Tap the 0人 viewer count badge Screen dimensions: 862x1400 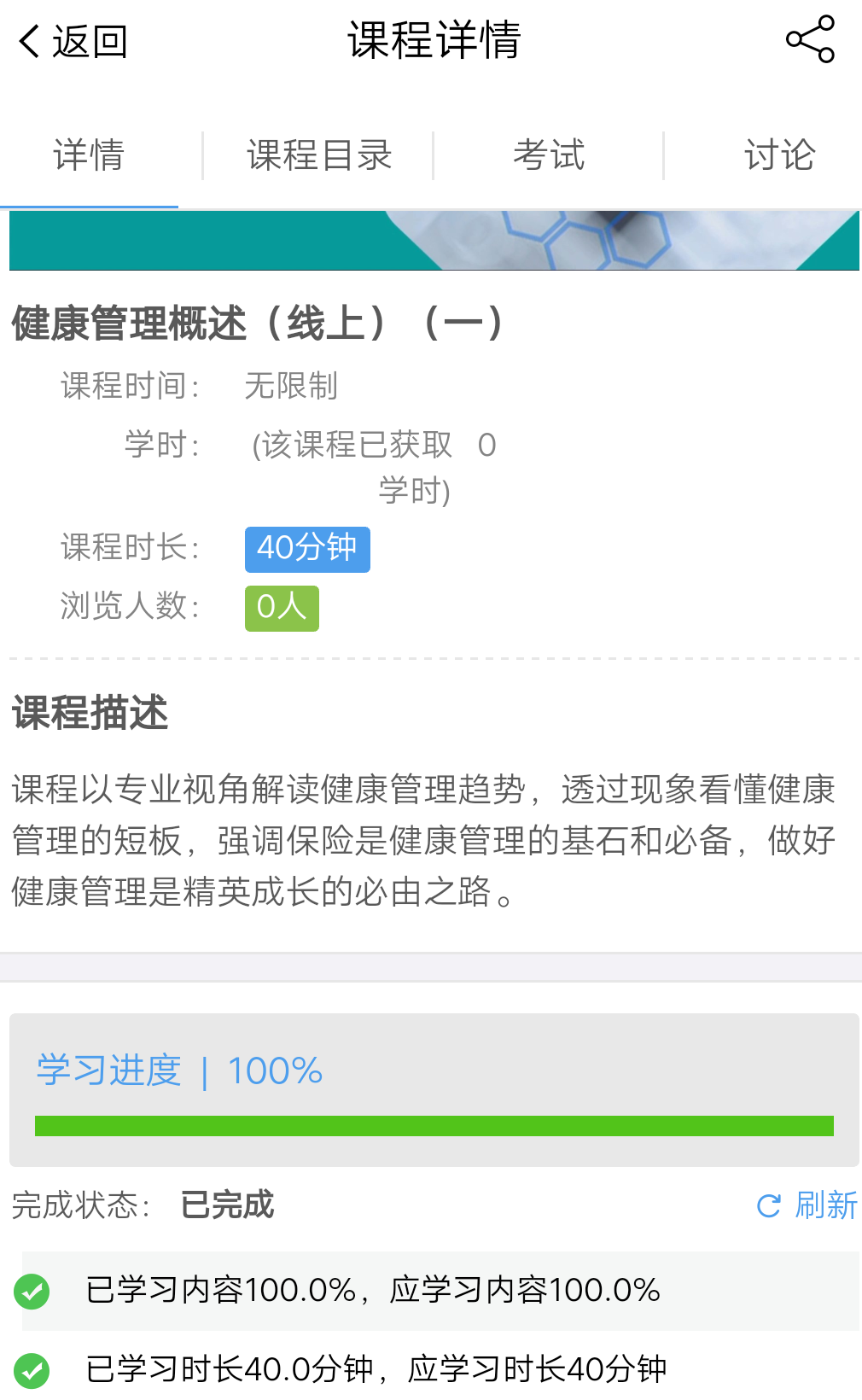click(x=282, y=608)
